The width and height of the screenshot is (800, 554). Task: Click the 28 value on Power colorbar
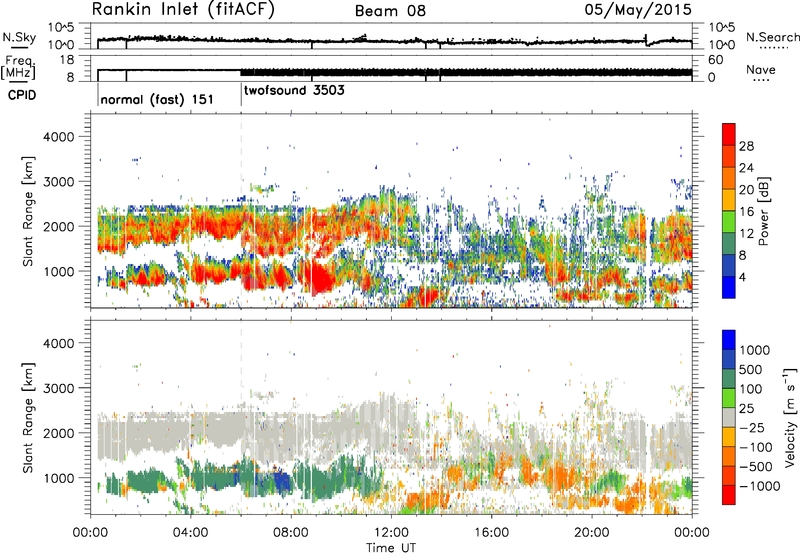746,146
